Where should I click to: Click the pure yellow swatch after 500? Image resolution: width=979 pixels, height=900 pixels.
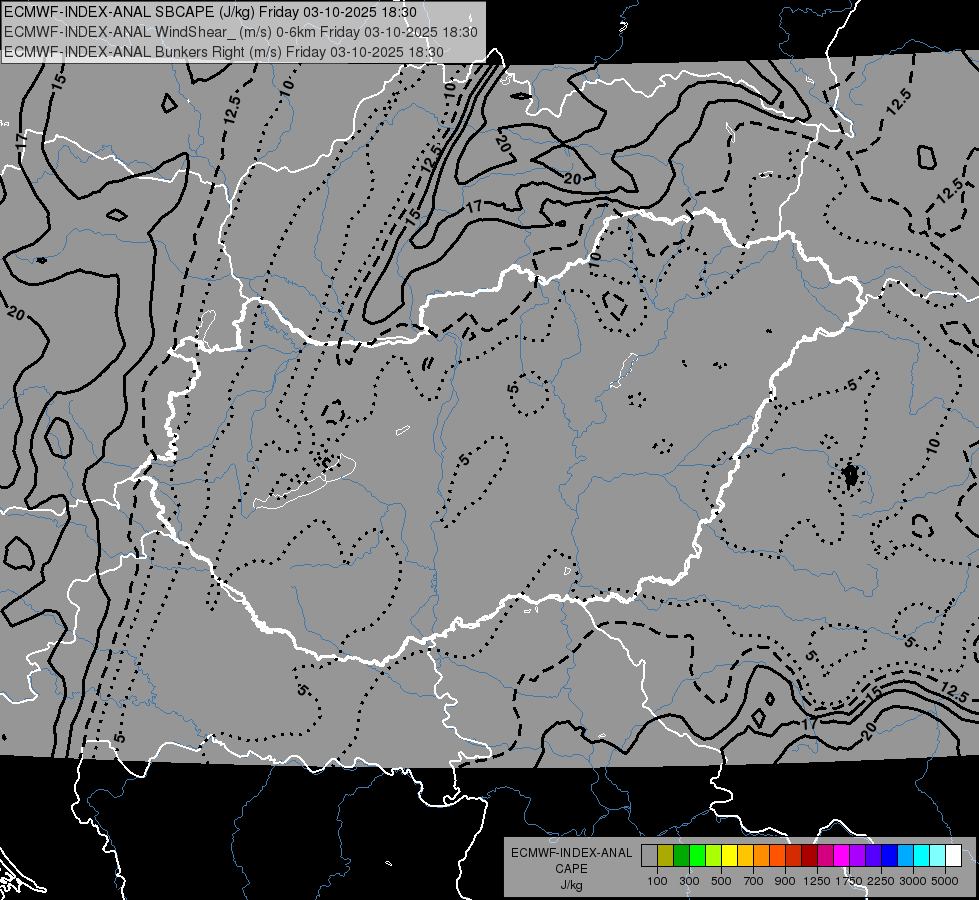(x=729, y=856)
